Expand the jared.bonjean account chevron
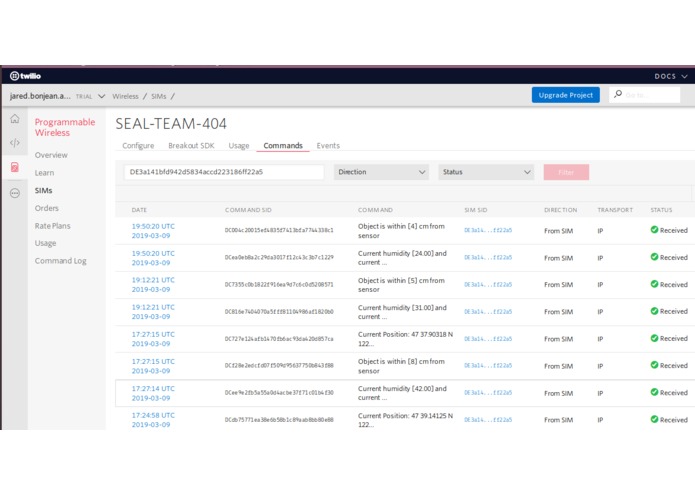The image size is (695, 494). 102,96
